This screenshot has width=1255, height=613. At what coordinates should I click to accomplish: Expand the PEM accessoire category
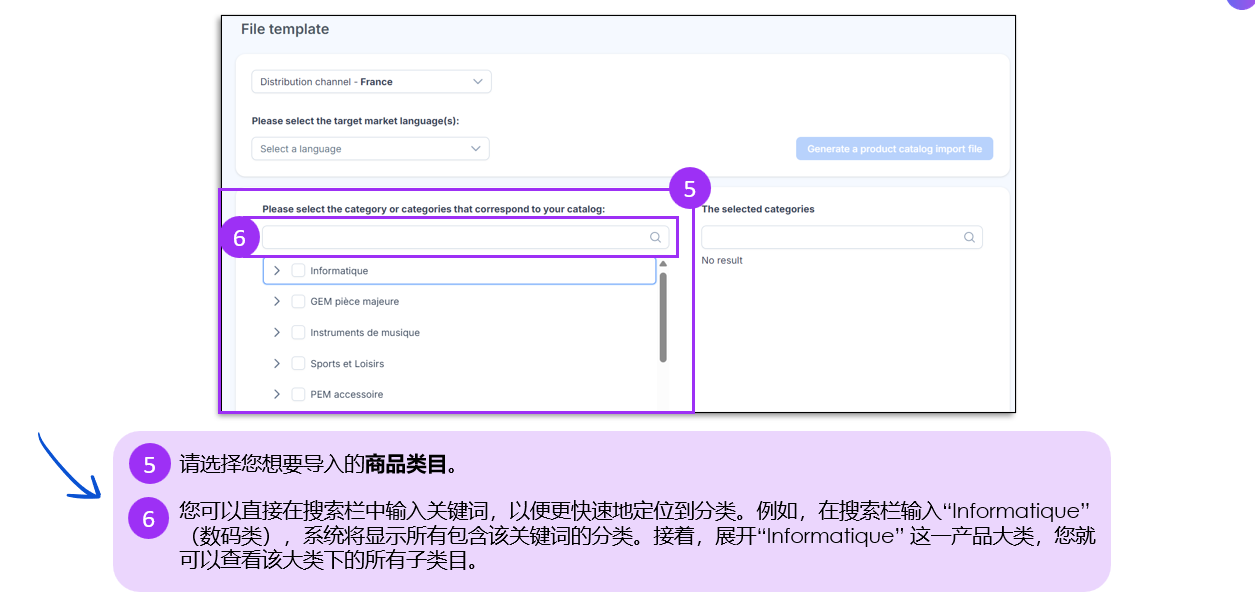[x=277, y=394]
